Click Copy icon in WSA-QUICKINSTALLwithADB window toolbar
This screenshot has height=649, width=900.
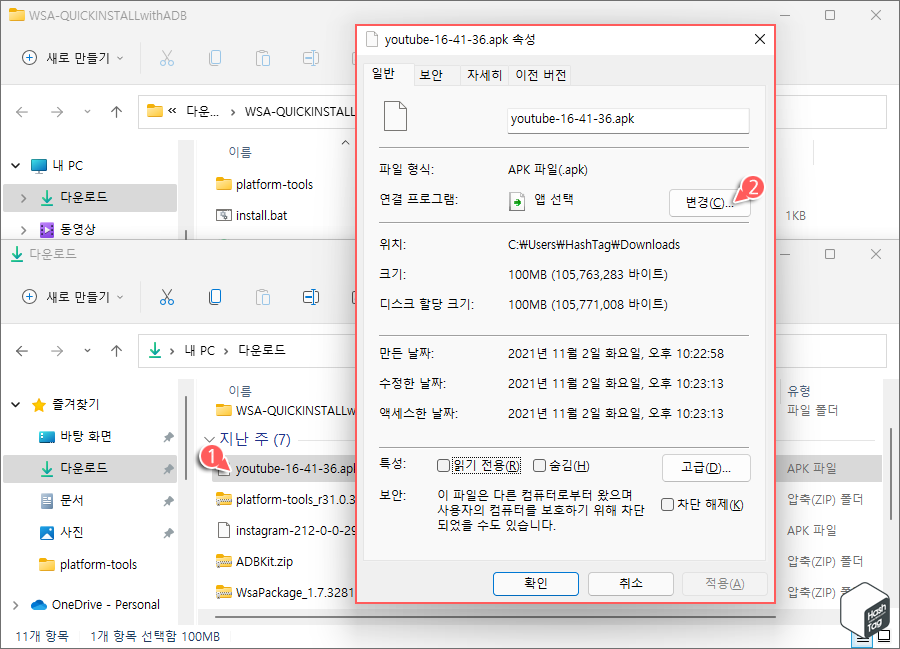[215, 58]
